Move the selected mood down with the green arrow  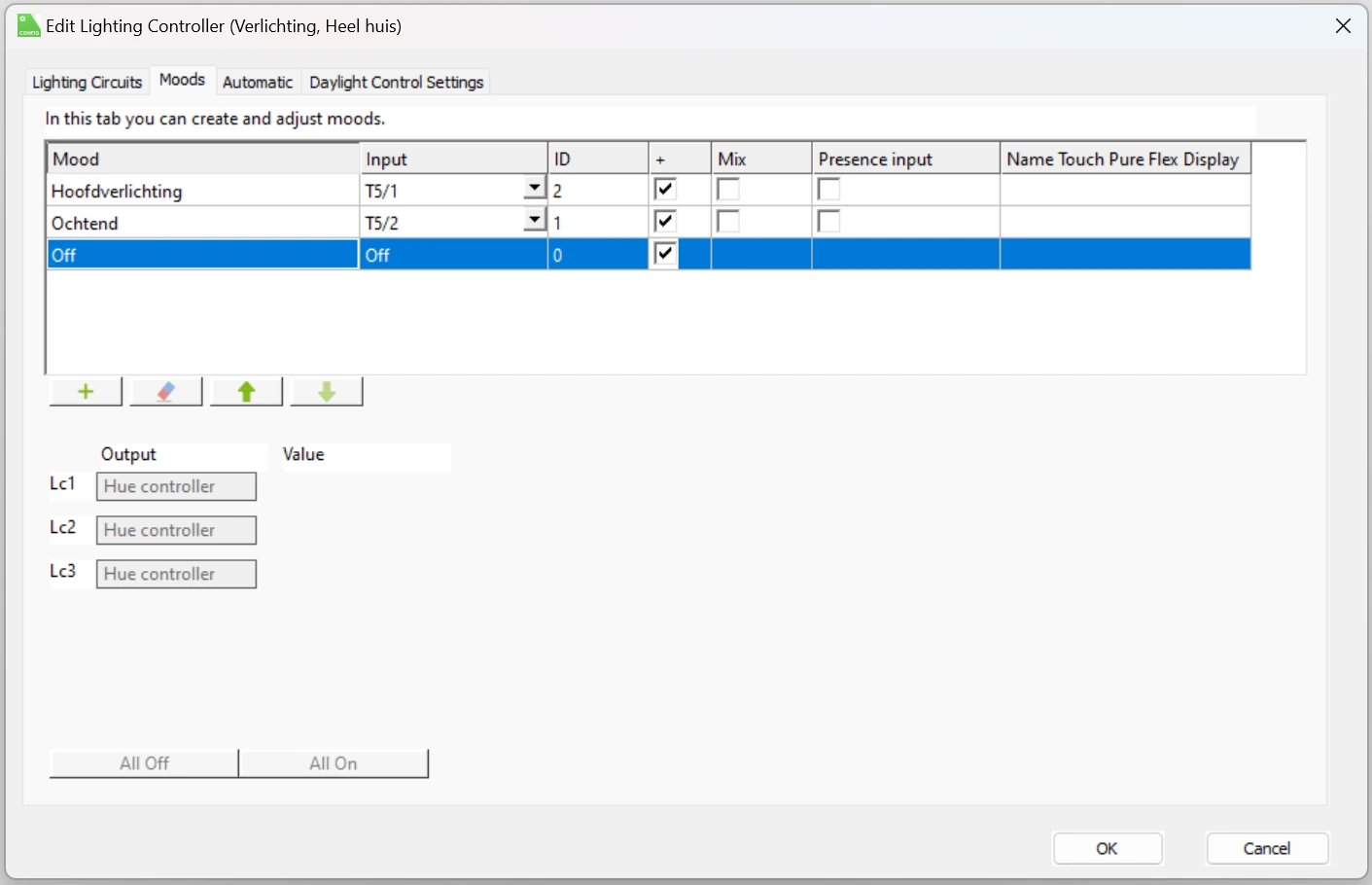point(326,390)
